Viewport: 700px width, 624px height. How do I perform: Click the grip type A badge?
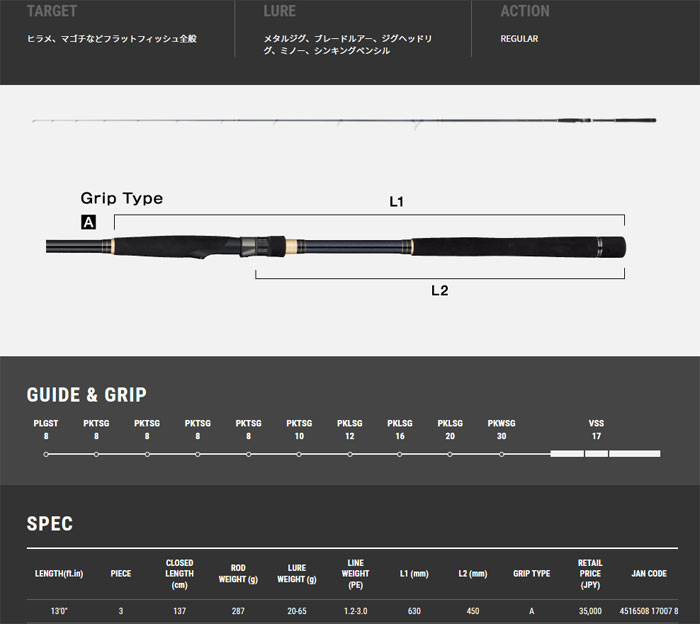[x=88, y=222]
